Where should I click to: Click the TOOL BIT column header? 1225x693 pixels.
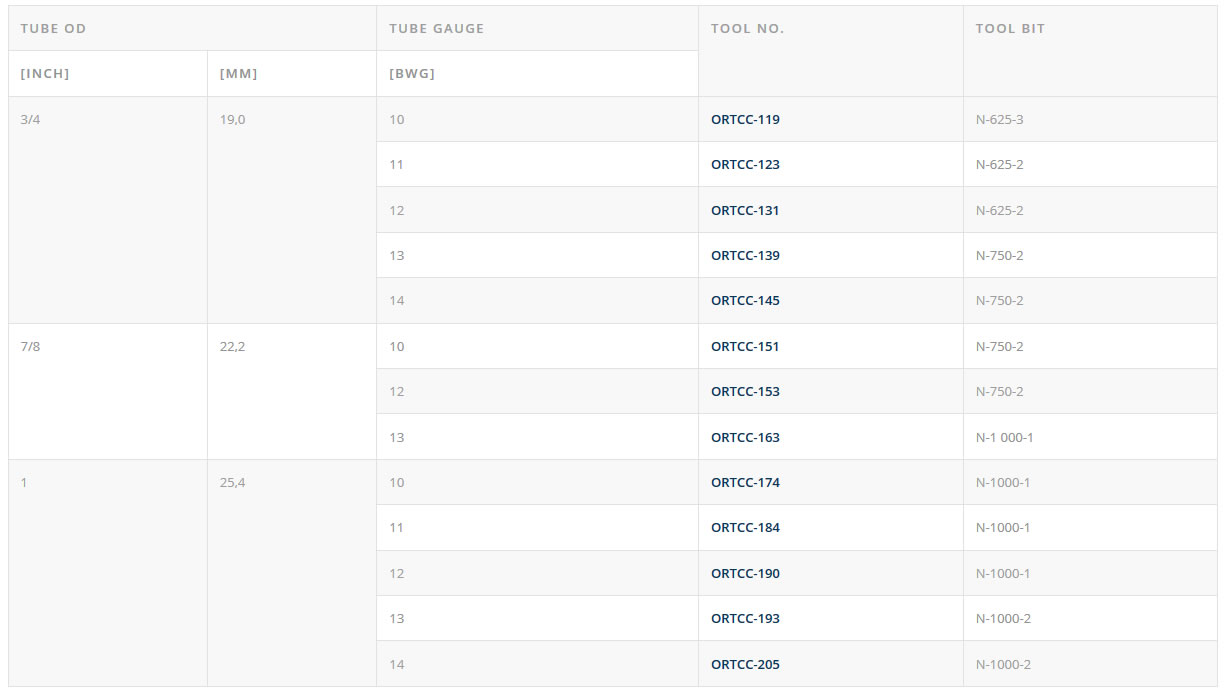[1010, 29]
